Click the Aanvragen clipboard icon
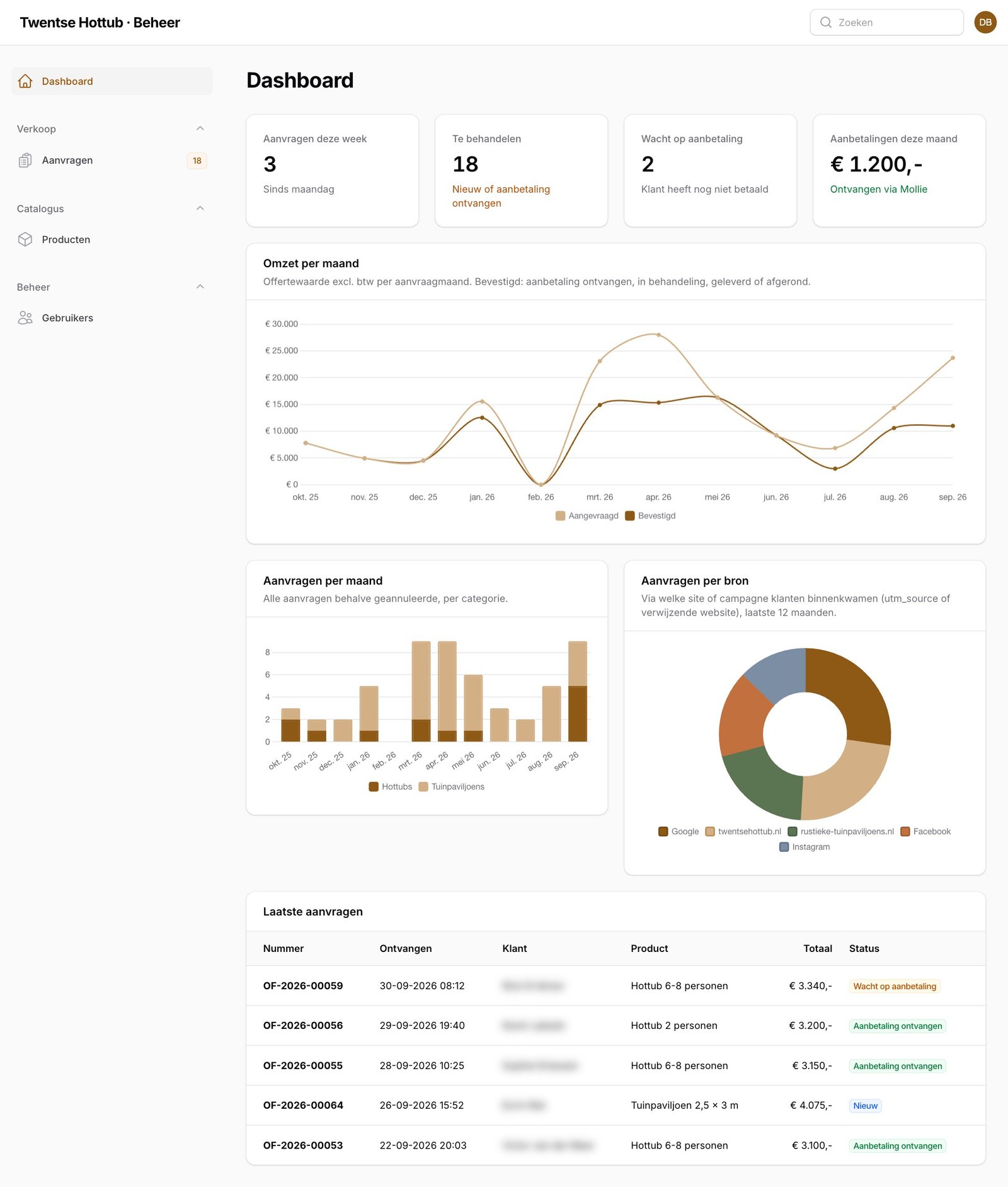The image size is (1008, 1187). click(x=25, y=161)
